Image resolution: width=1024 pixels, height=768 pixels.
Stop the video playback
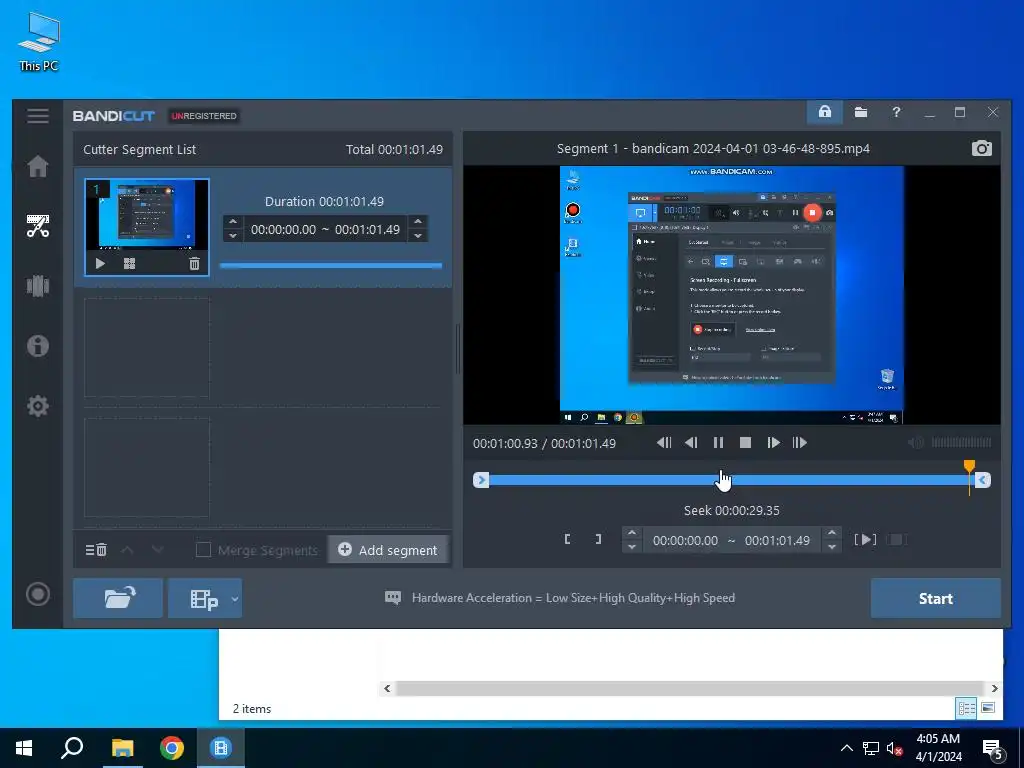click(x=745, y=443)
